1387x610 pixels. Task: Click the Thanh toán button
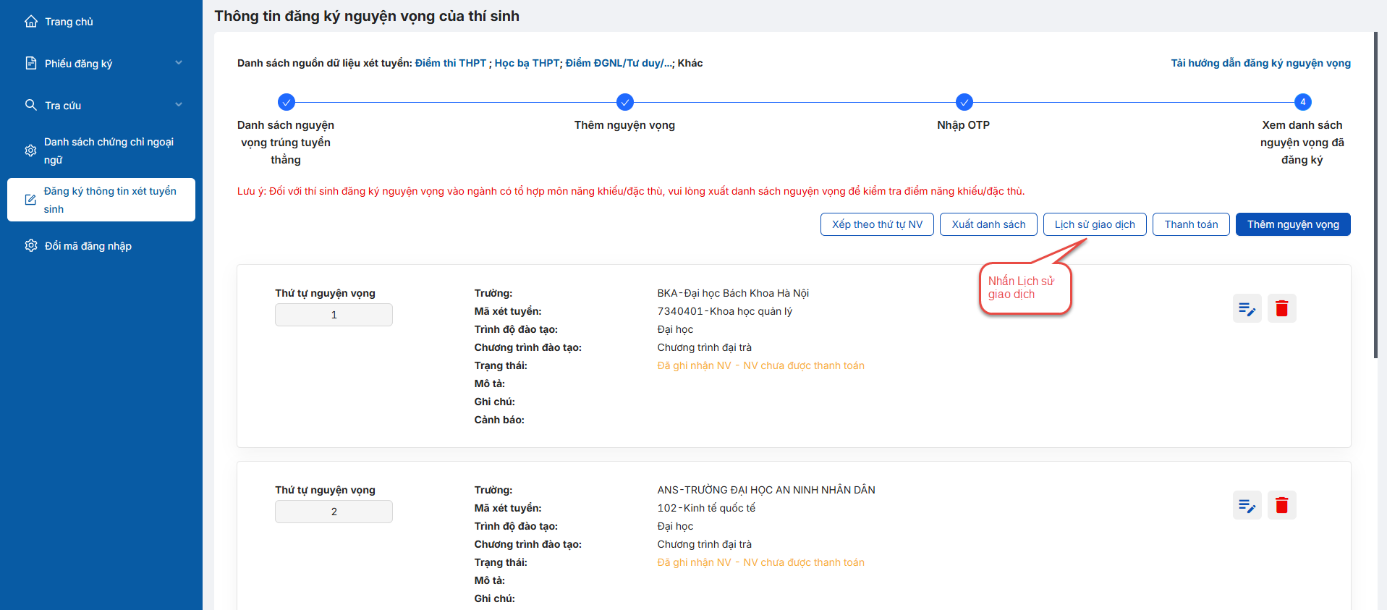click(x=1191, y=224)
